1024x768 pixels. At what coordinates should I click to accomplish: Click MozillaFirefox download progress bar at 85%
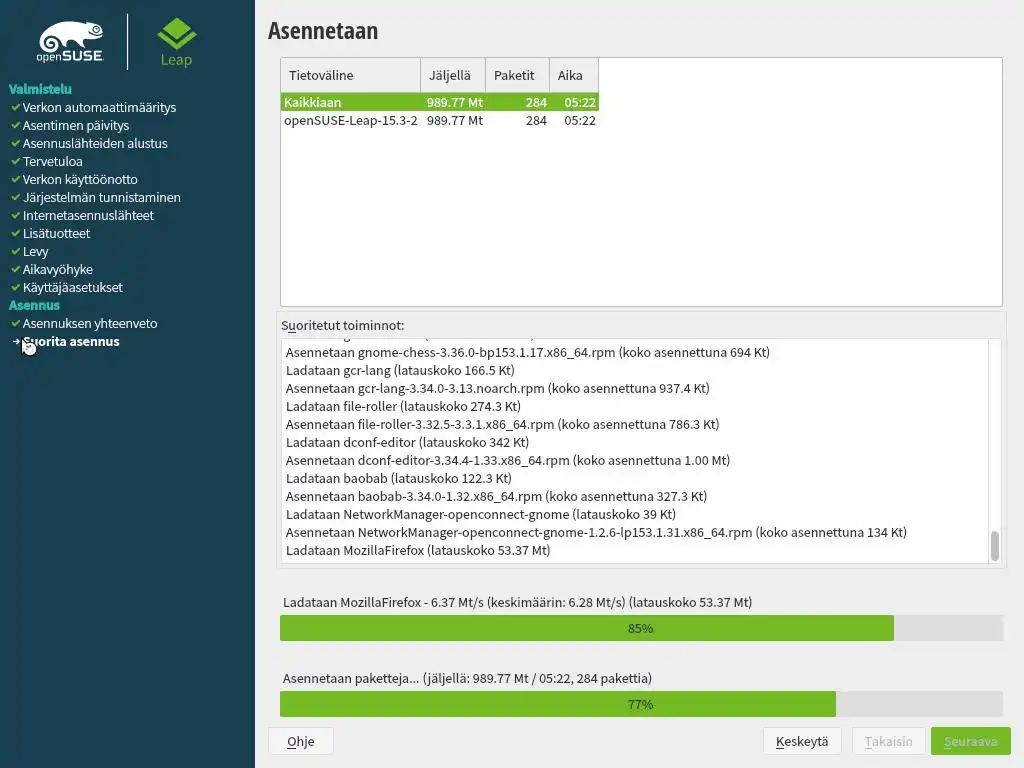(641, 628)
